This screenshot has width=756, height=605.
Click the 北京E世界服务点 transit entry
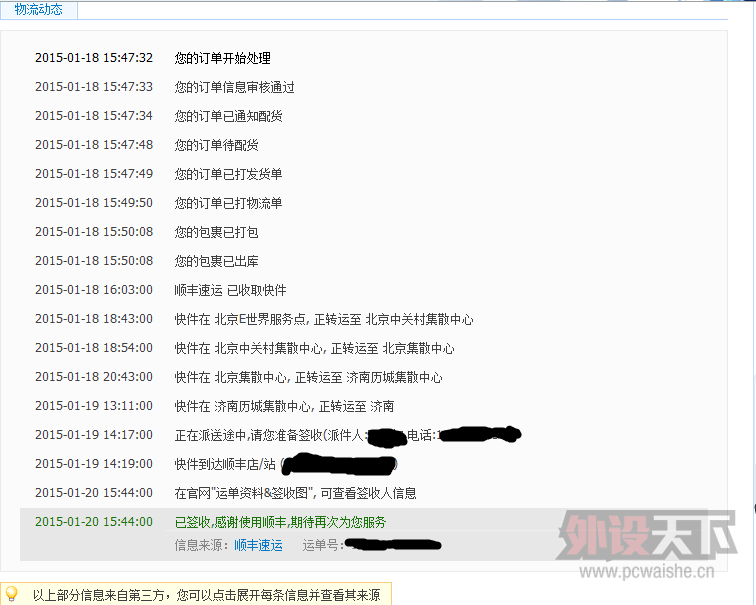[x=323, y=319]
